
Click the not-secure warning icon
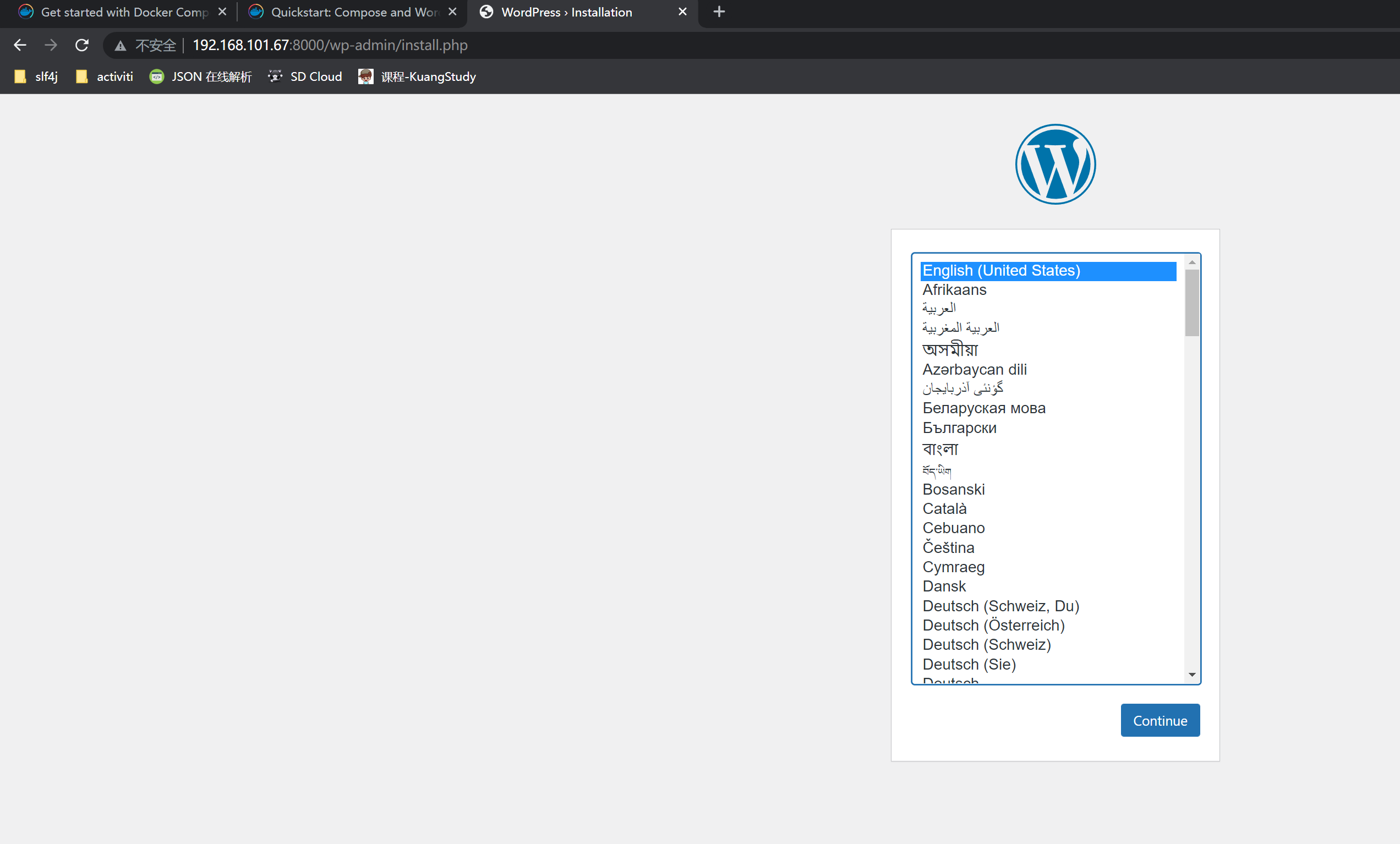click(x=121, y=46)
